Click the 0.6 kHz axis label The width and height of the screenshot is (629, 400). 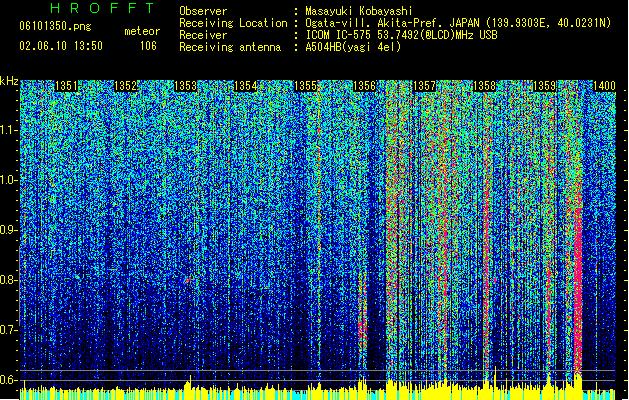[x=9, y=380]
